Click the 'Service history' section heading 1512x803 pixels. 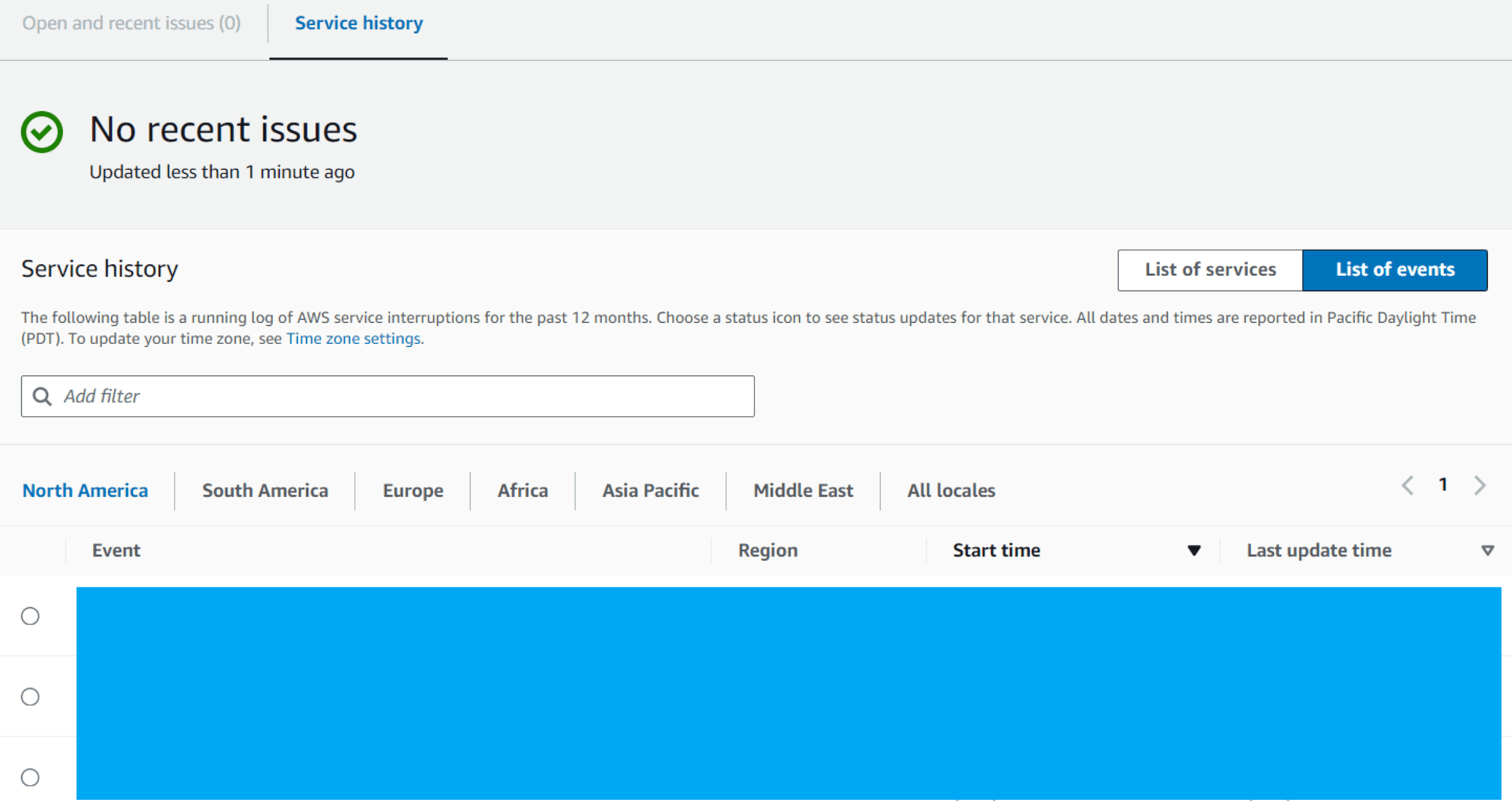pyautogui.click(x=100, y=269)
